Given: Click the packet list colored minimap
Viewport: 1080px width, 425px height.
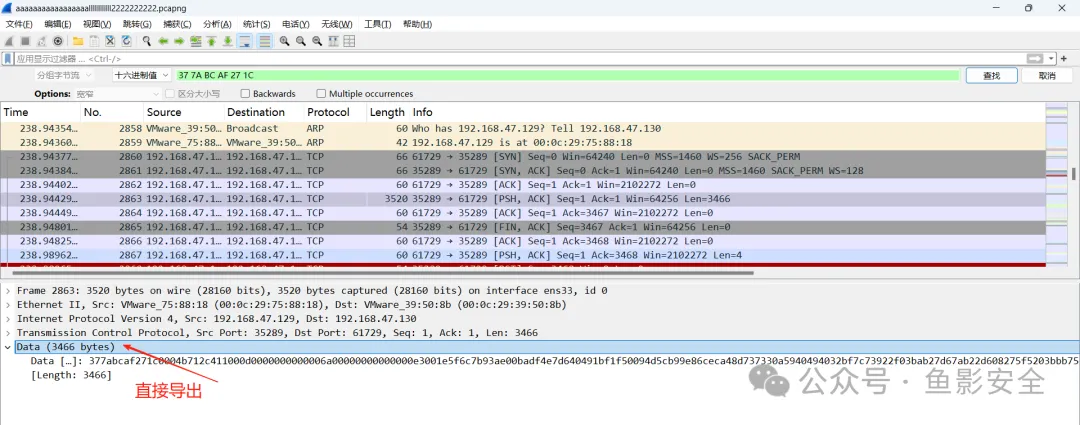Looking at the screenshot, I should coord(1057,185).
